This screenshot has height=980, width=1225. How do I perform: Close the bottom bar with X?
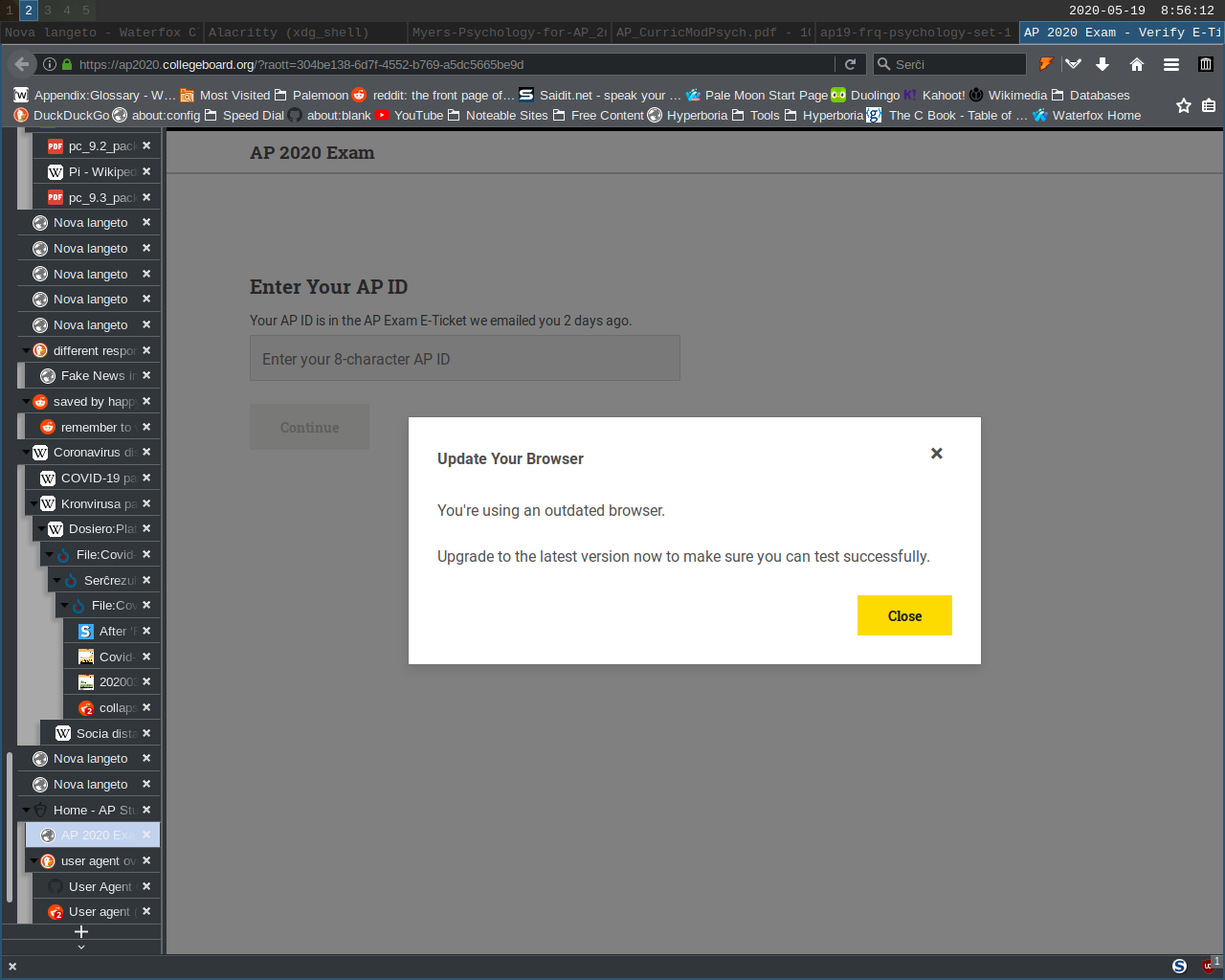[12, 967]
